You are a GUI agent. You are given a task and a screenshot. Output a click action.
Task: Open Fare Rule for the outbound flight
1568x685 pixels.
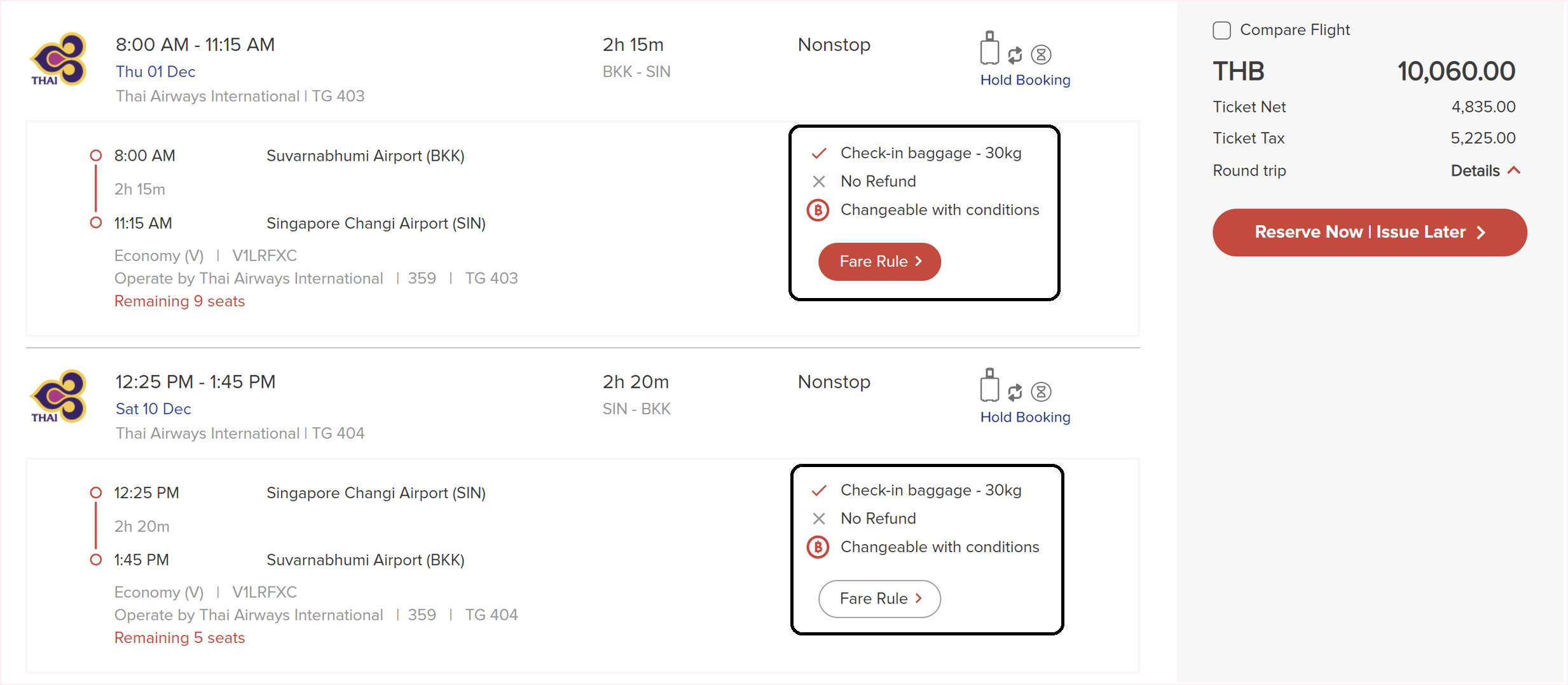(x=879, y=261)
